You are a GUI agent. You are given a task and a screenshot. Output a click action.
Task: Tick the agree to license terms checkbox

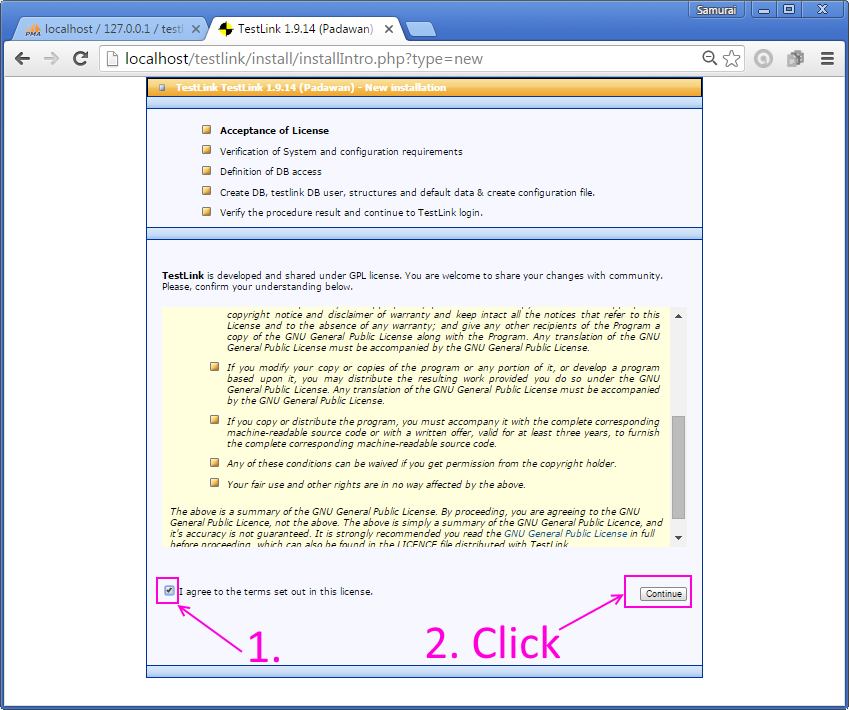click(169, 591)
